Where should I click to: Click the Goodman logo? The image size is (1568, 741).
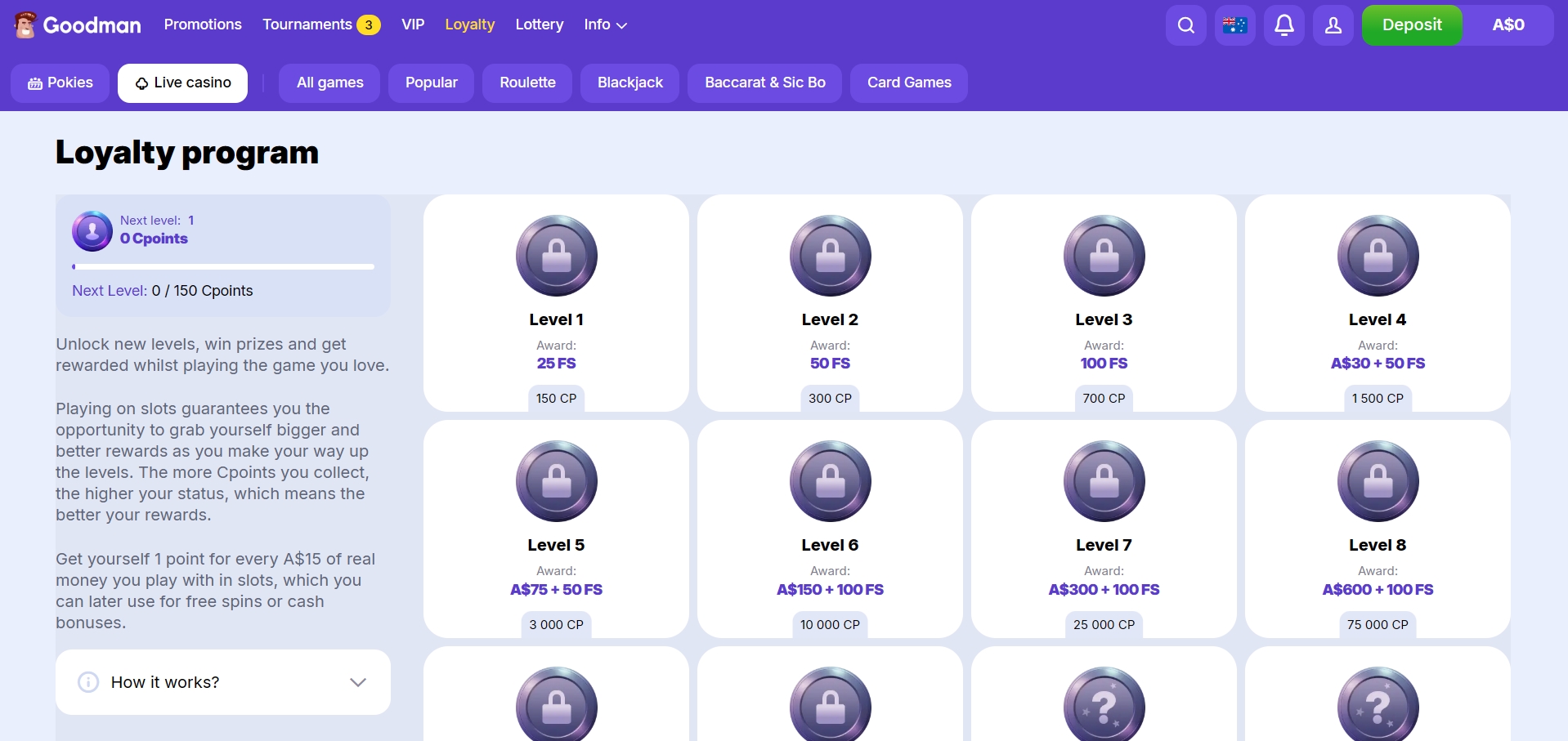(78, 25)
